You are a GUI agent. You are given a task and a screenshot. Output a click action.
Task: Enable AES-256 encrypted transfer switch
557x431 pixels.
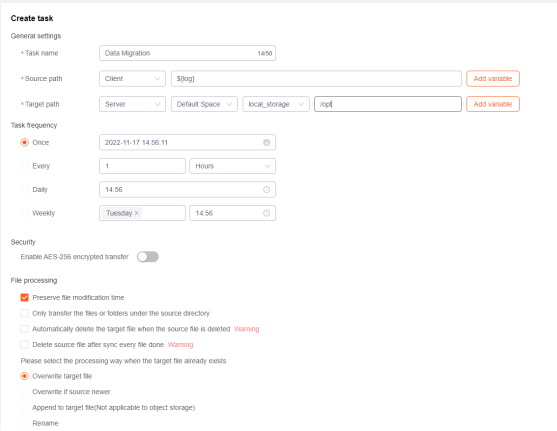[148, 257]
